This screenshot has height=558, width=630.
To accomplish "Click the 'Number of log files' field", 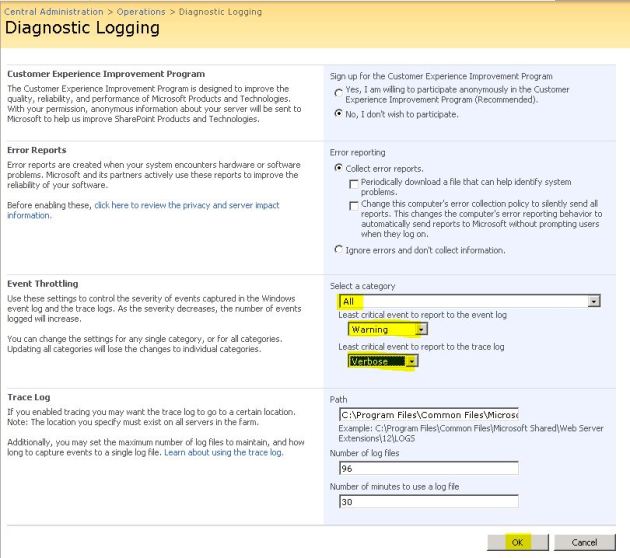I will pos(428,468).
